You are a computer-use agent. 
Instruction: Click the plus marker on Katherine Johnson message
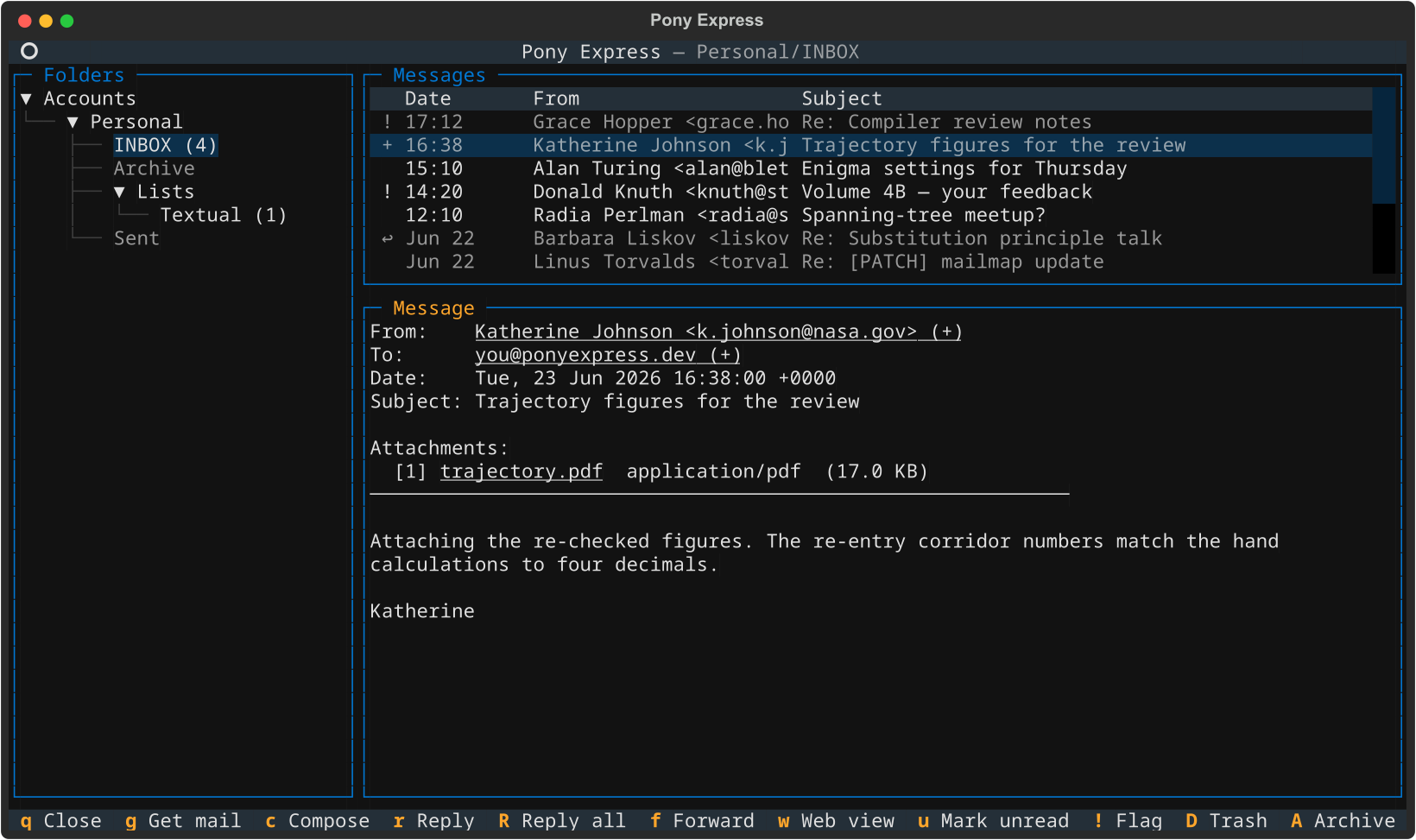(x=388, y=146)
